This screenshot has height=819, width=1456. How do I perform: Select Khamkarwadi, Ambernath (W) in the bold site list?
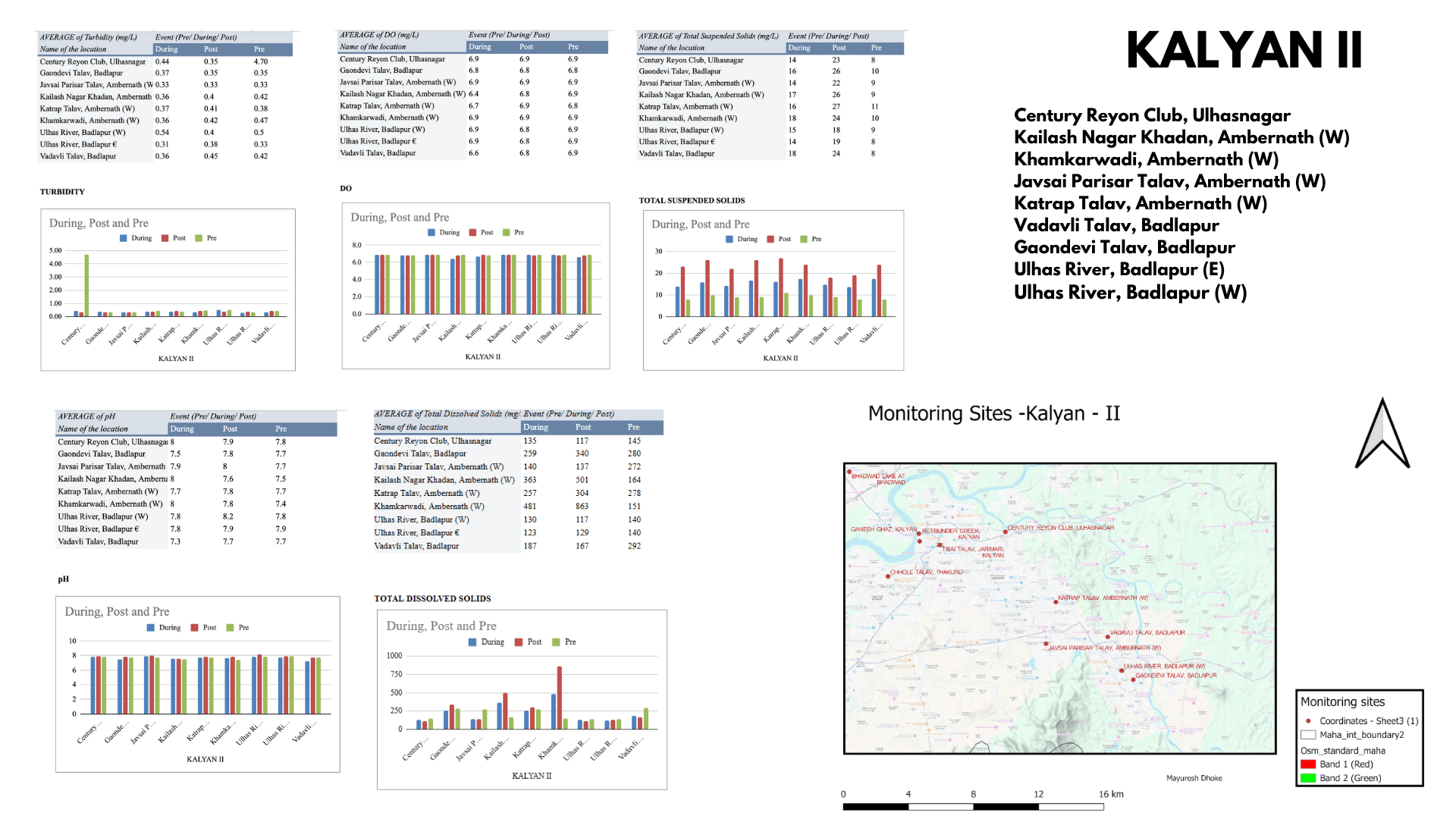[x=1146, y=159]
